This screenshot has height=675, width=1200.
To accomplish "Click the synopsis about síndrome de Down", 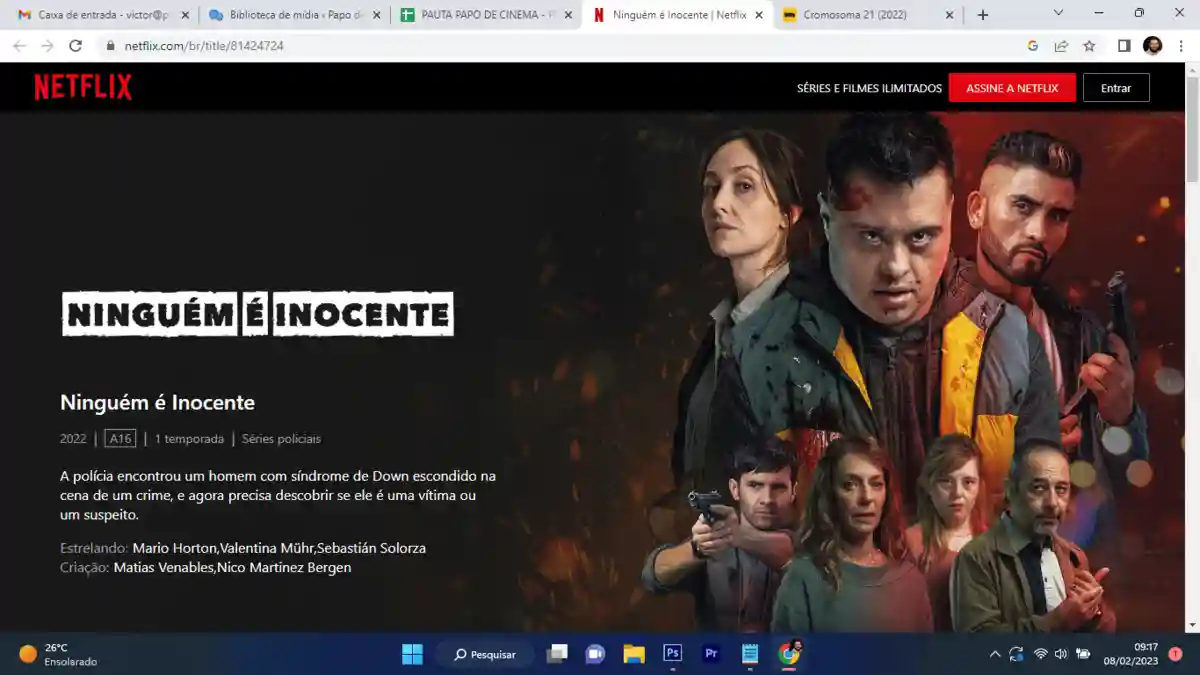I will click(x=278, y=495).
